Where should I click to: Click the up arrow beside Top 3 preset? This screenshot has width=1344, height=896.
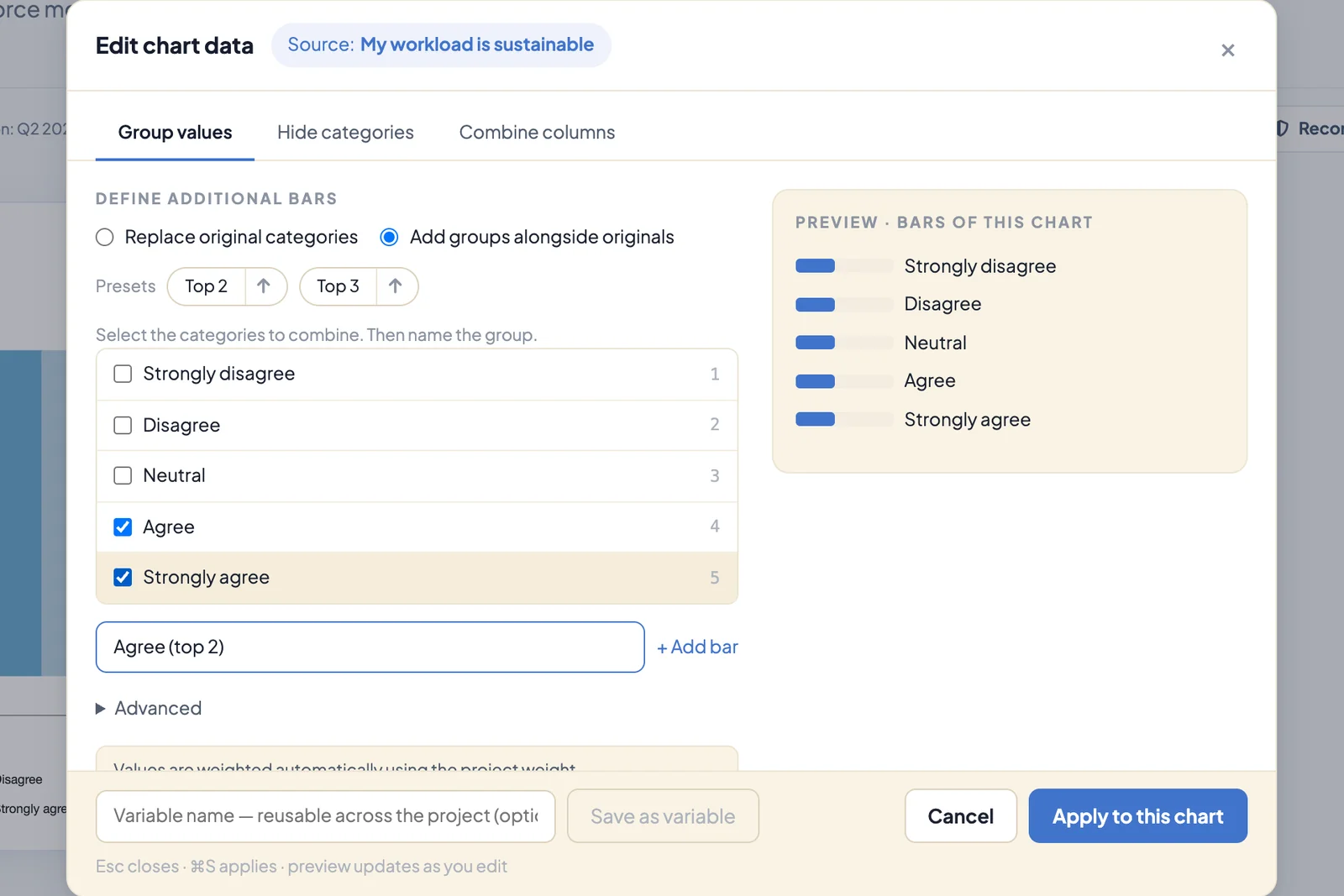click(x=396, y=286)
